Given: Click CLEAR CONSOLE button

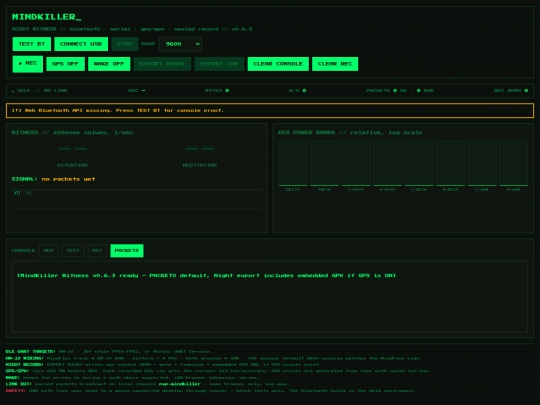Looking at the screenshot, I should 278,64.
